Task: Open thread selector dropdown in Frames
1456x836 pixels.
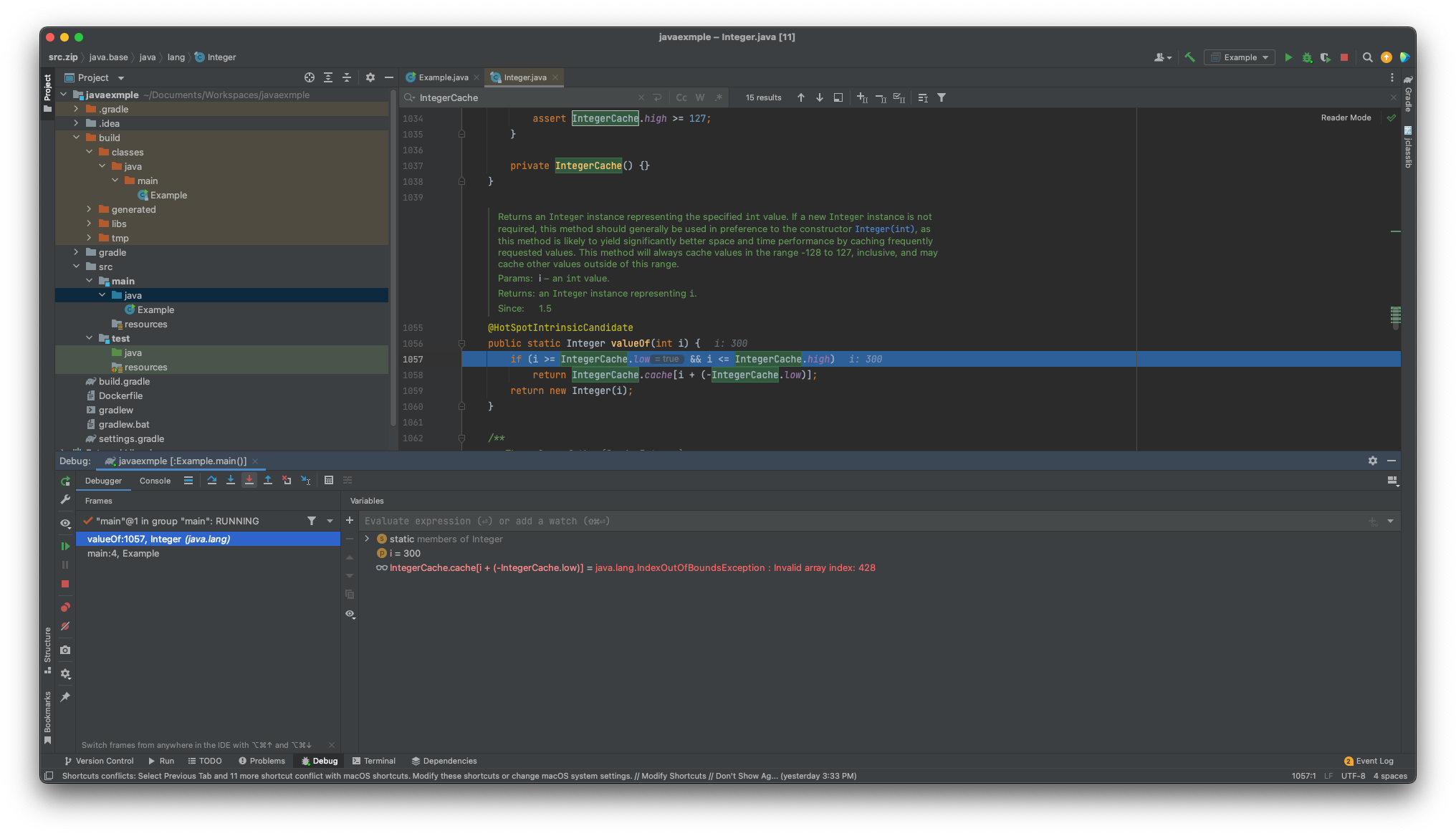Action: click(330, 521)
